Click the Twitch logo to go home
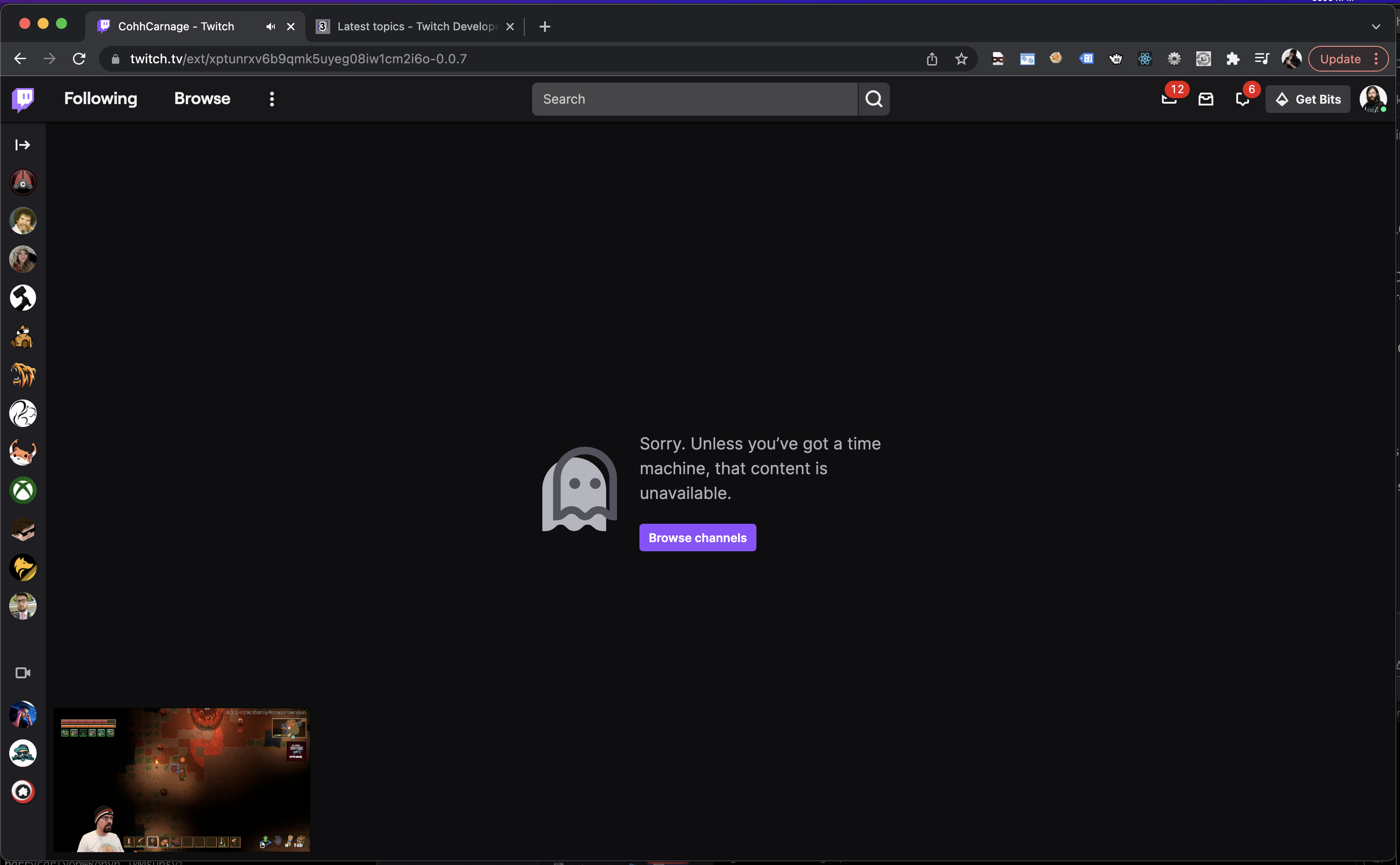 point(23,99)
